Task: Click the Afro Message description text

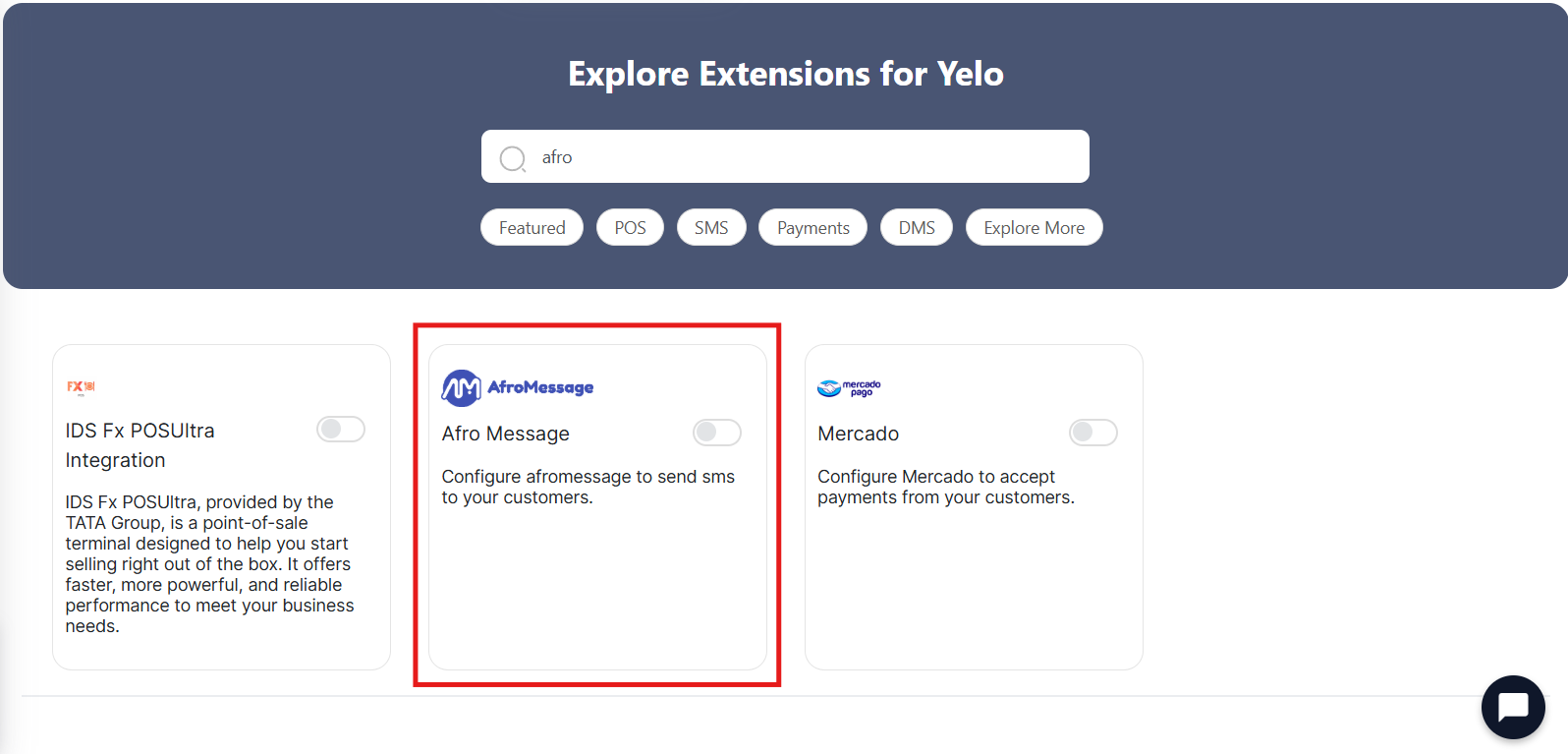Action: click(588, 488)
